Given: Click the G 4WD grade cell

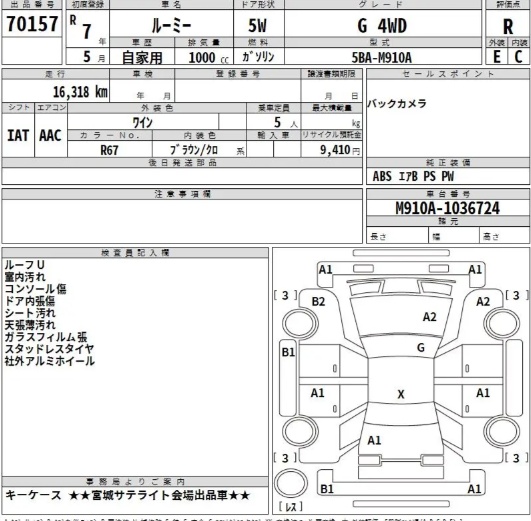Looking at the screenshot, I should 383,25.
